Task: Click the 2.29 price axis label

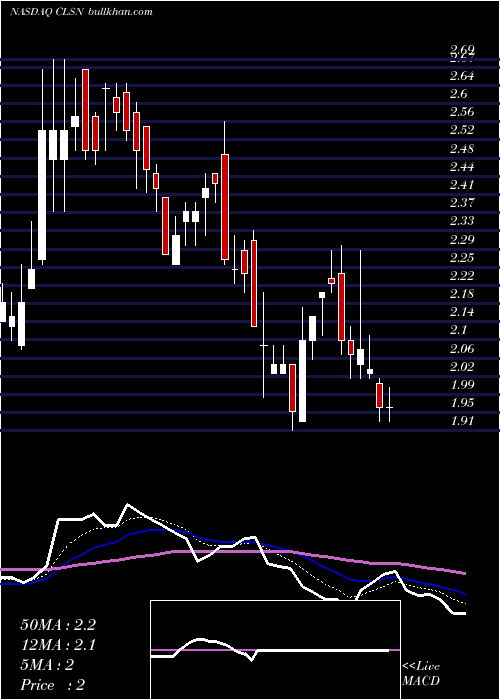Action: [462, 240]
